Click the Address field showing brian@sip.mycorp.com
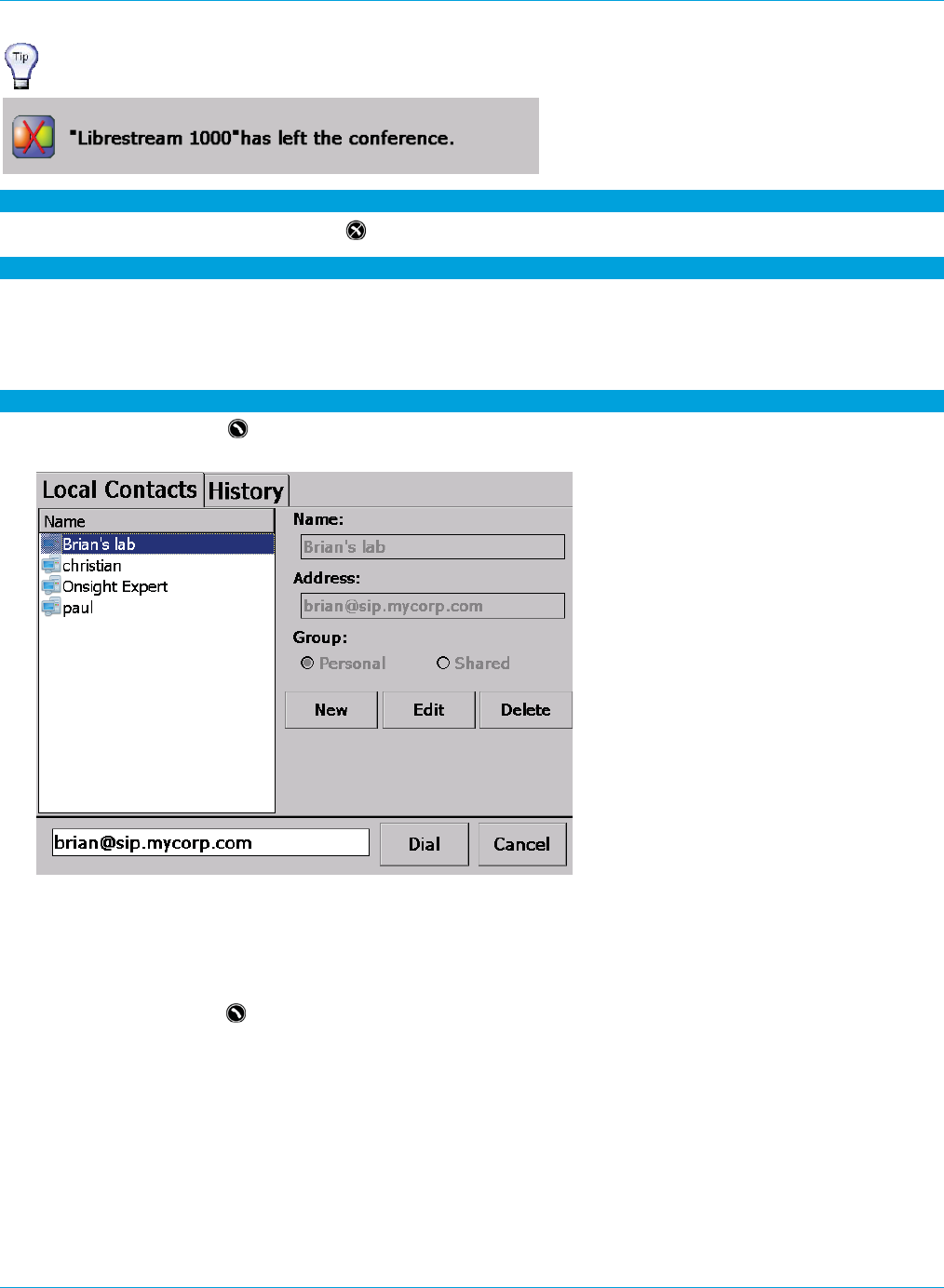The image size is (944, 1288). tap(433, 606)
